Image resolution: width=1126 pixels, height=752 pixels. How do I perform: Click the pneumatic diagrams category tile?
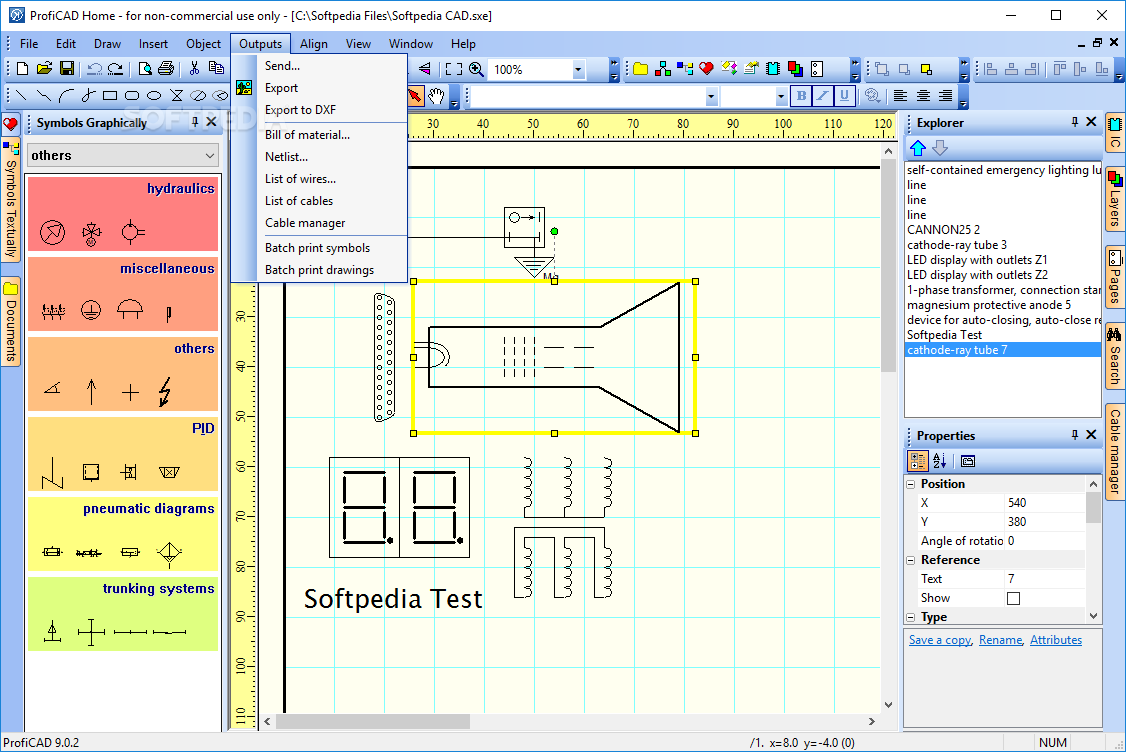point(123,534)
